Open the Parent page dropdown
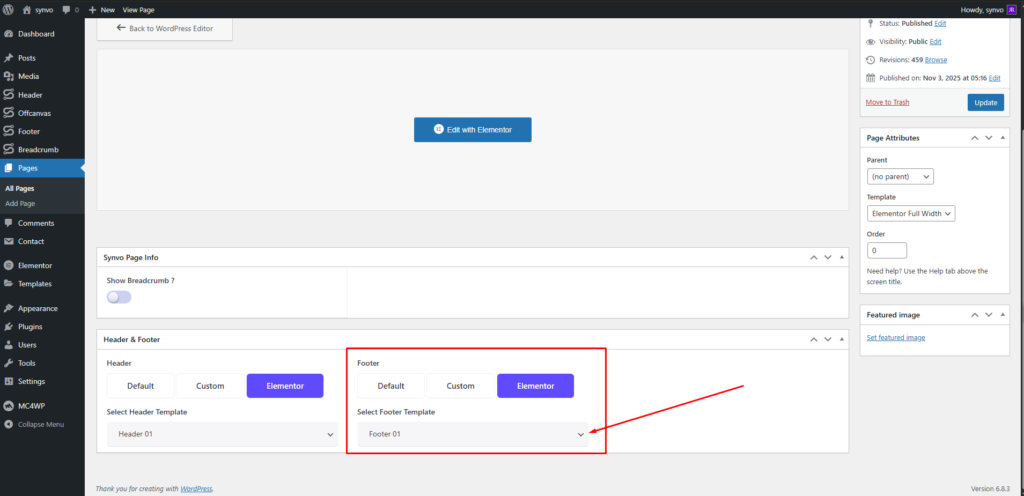 [x=900, y=177]
